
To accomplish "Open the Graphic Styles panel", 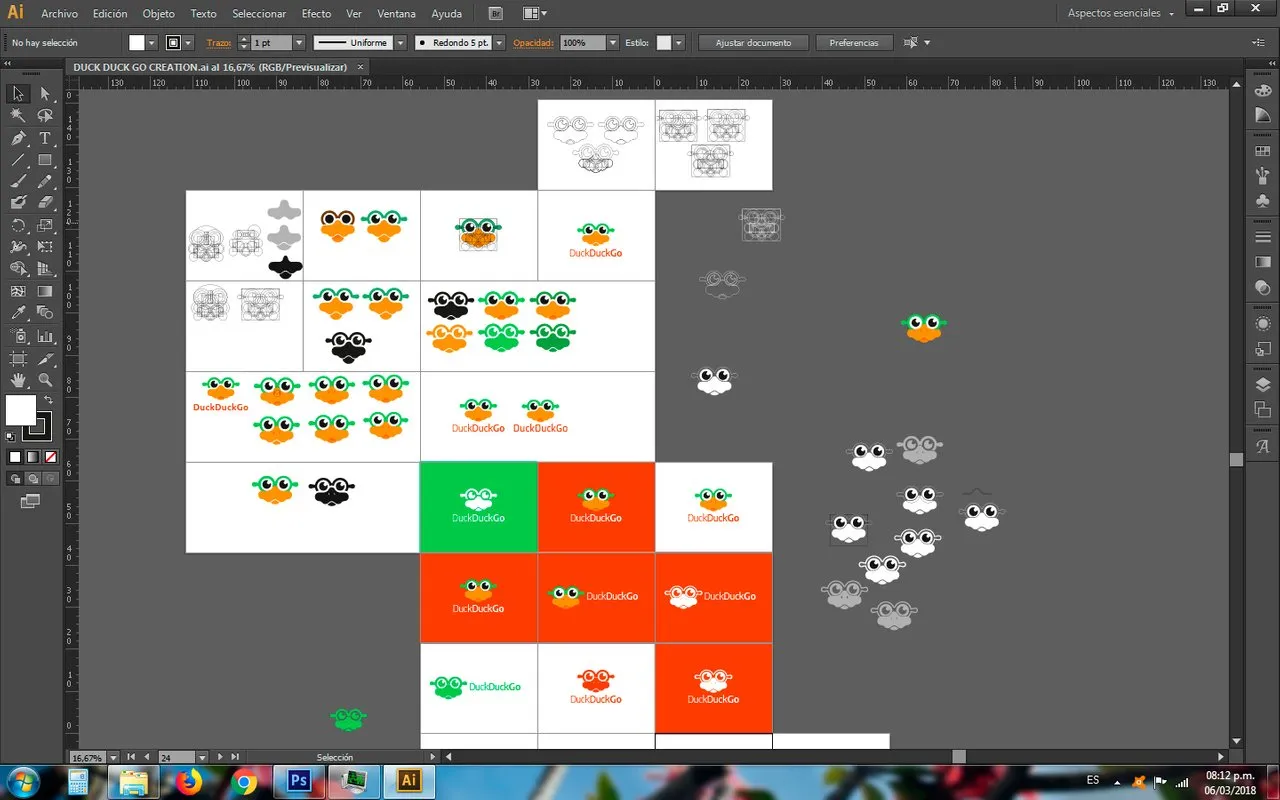I will tap(1262, 349).
